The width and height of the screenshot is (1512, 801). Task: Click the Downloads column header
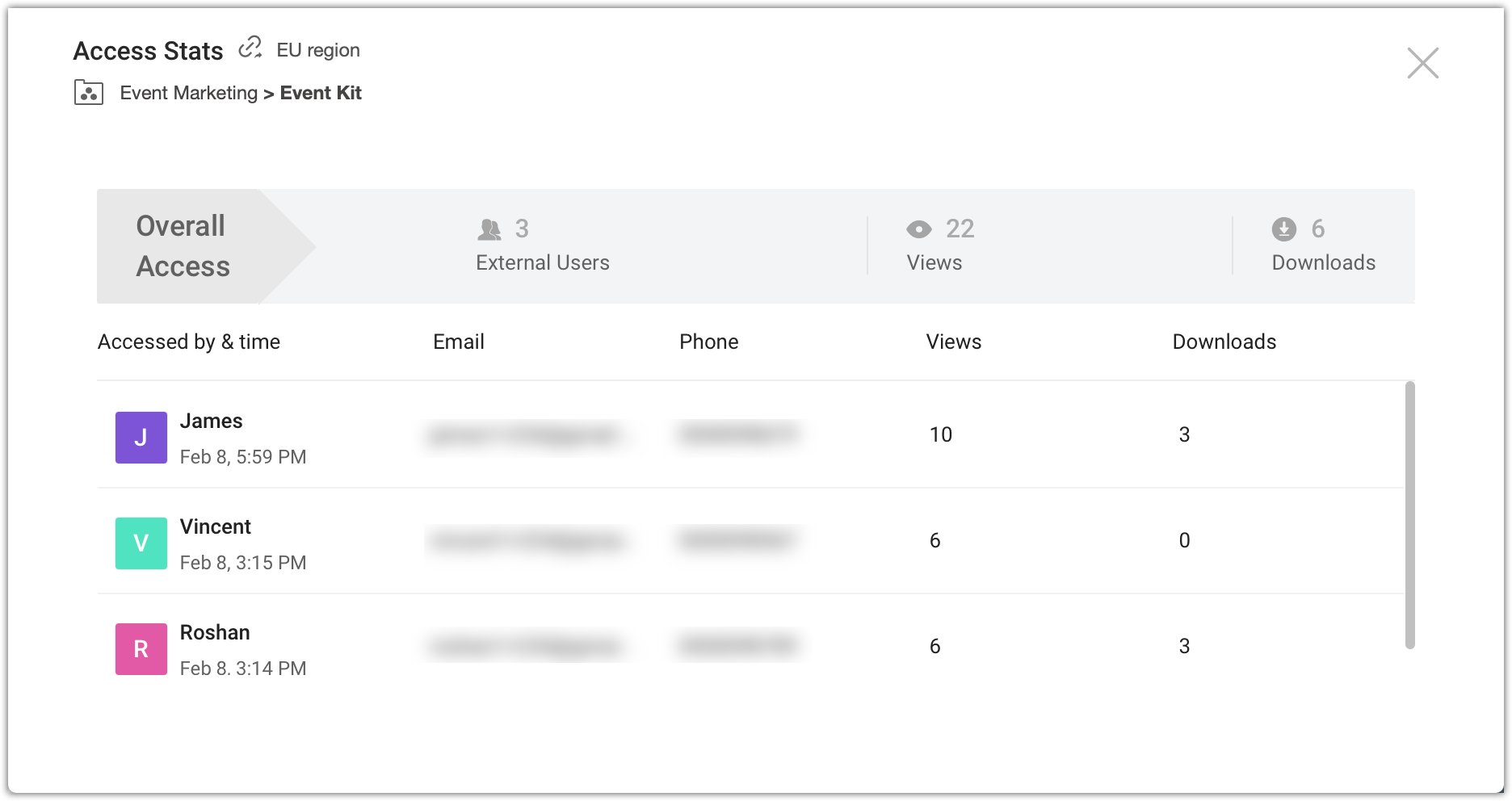click(1224, 342)
